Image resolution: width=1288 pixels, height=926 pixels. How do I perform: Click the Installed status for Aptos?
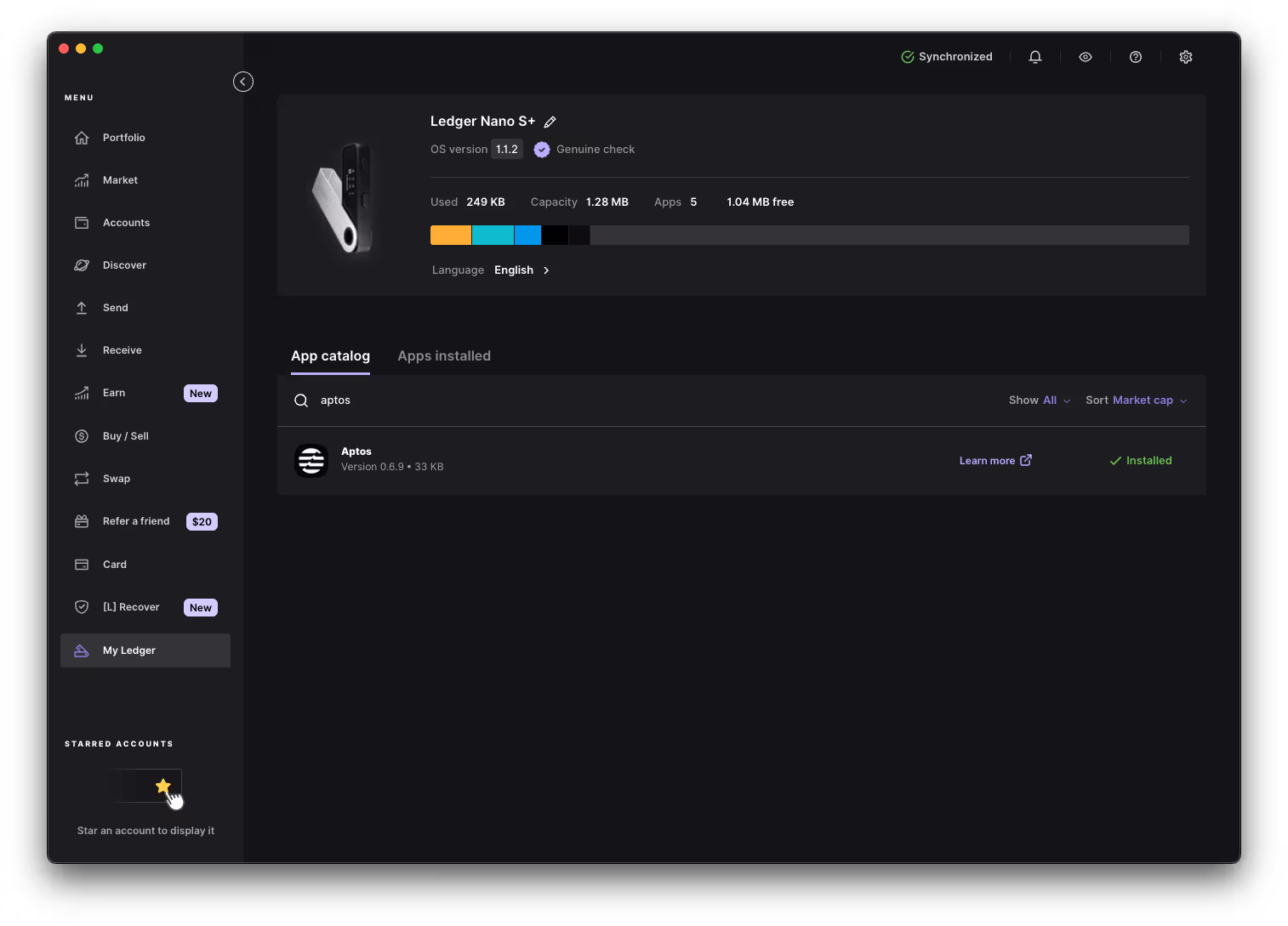tap(1141, 461)
